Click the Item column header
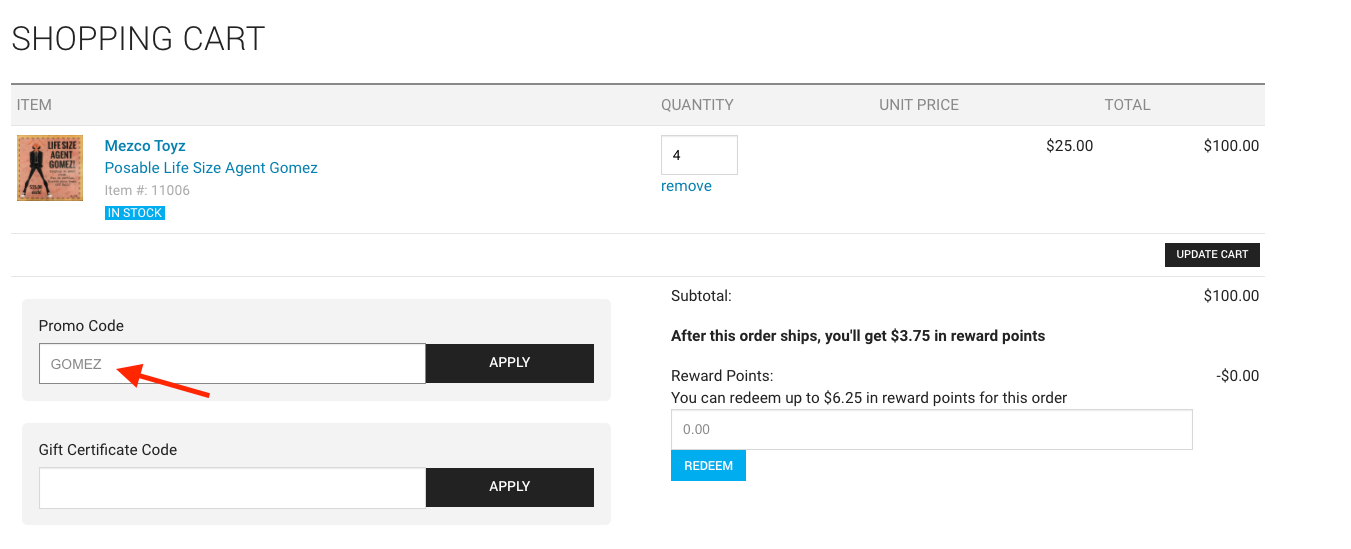1351x549 pixels. (34, 105)
